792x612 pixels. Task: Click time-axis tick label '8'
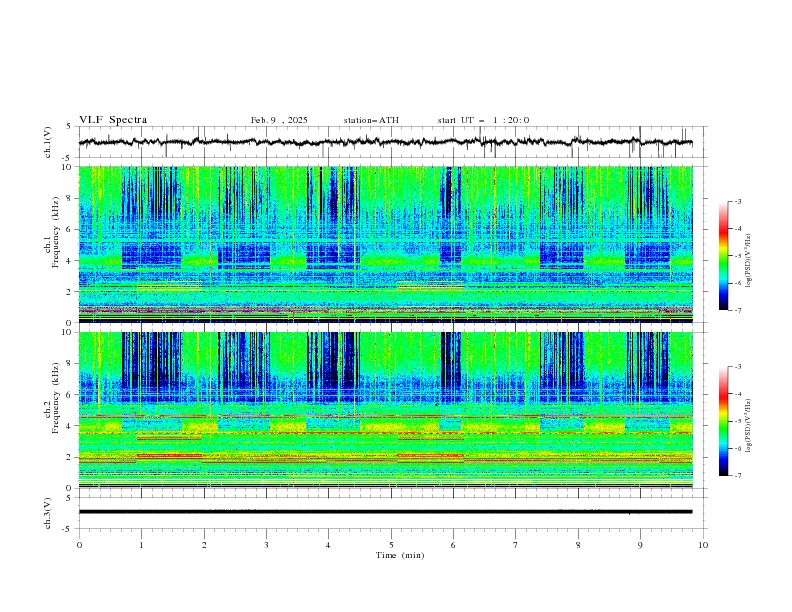578,545
